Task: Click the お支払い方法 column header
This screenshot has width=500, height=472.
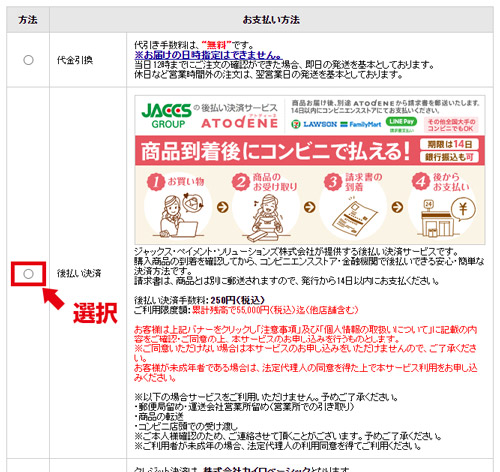Action: 271,20
